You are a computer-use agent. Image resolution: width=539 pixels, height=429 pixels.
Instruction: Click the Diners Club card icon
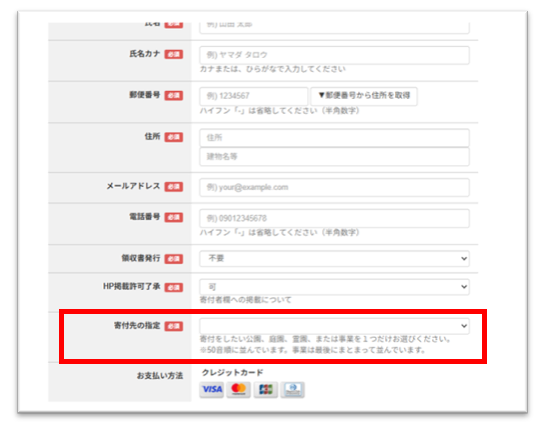click(x=293, y=389)
